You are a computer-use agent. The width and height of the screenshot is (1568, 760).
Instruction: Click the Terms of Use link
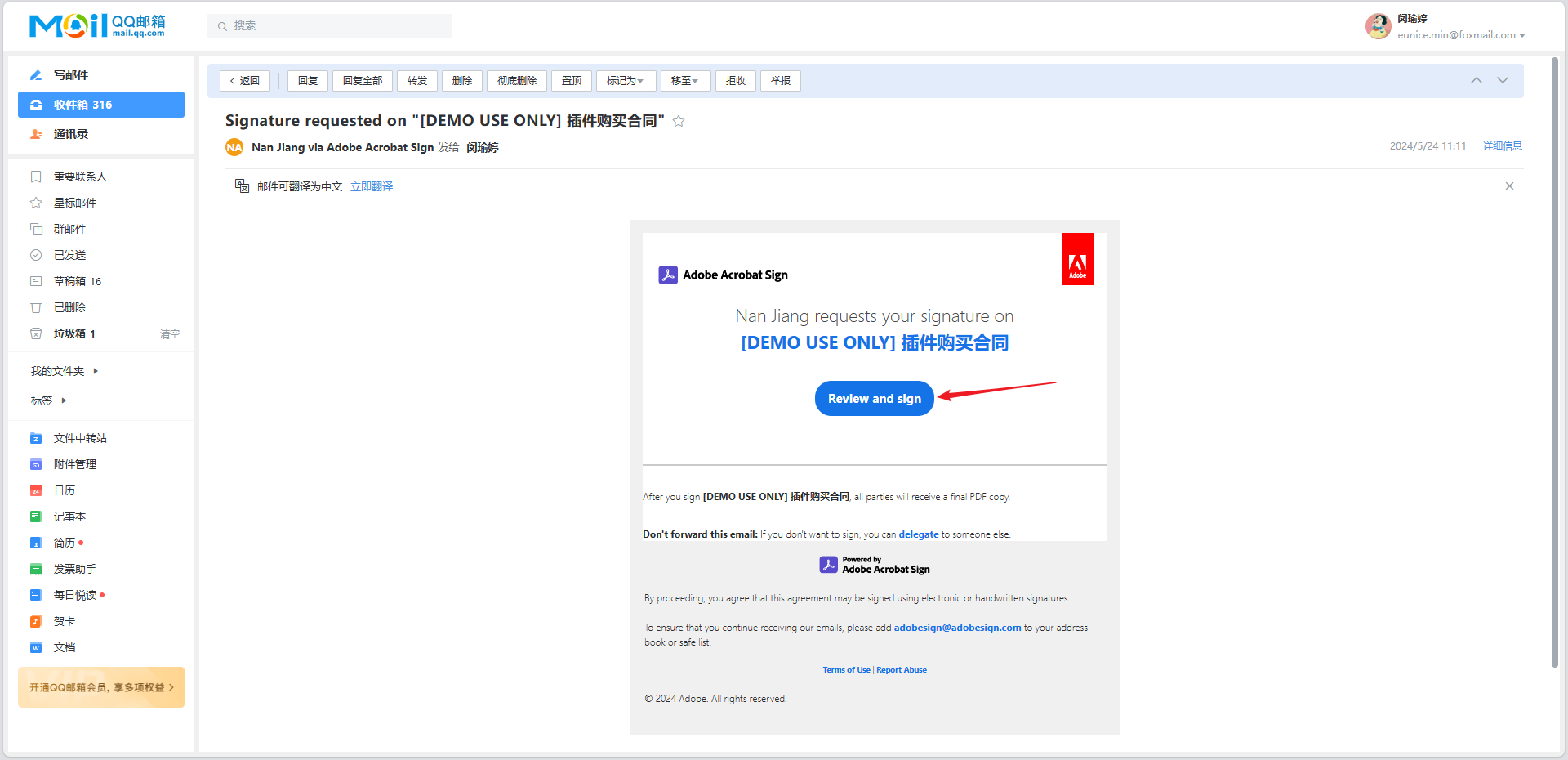click(846, 670)
